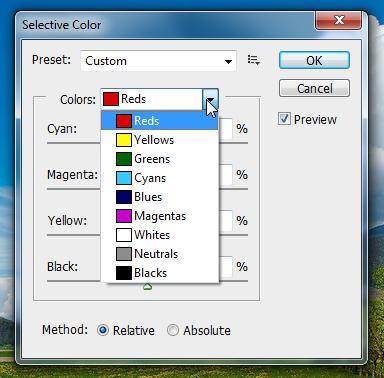Toggle the Preview checkbox
This screenshot has width=384, height=378.
pos(284,119)
